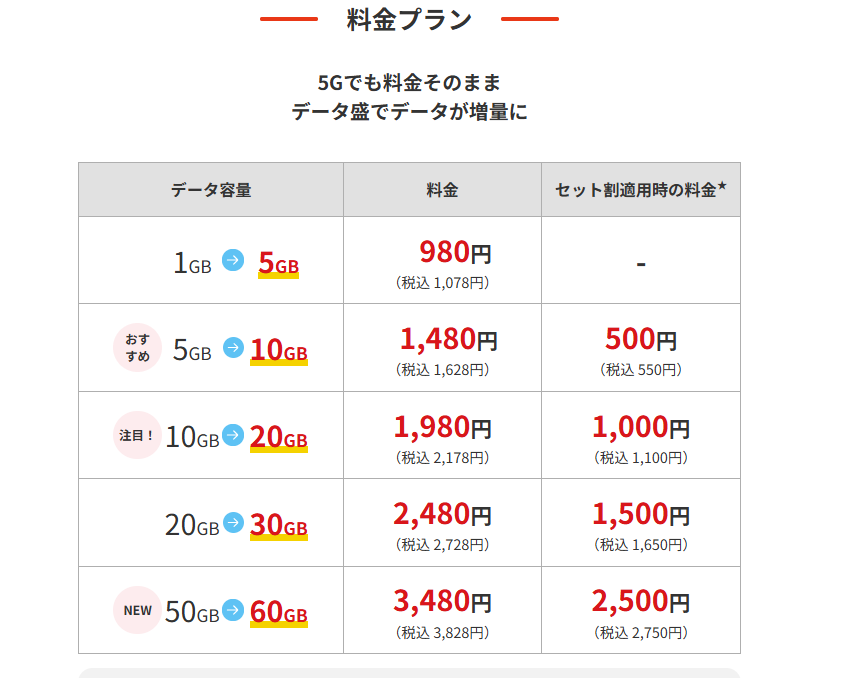The image size is (856, 678).
Task: Click the NEW pink badge
Action: tap(137, 610)
